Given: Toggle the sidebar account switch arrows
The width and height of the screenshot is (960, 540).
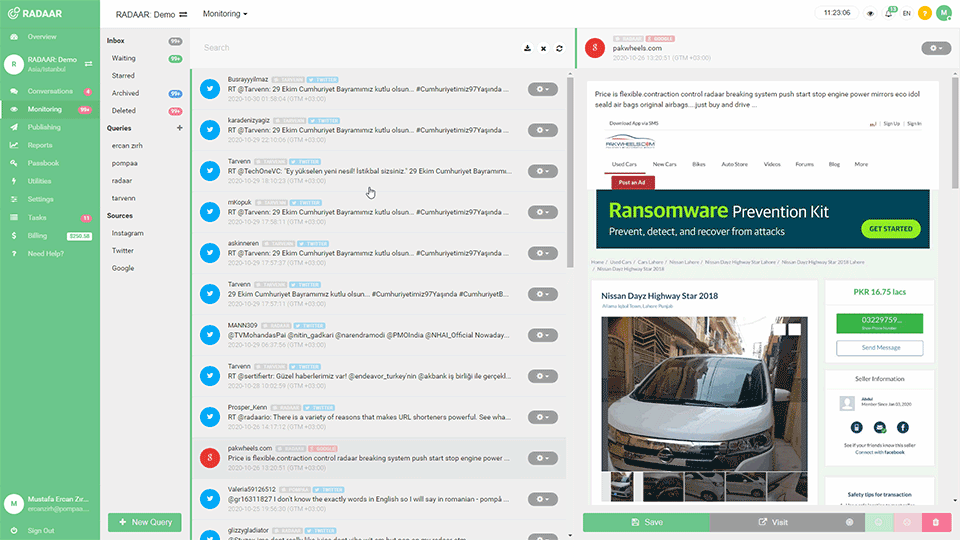Looking at the screenshot, I should [88, 64].
